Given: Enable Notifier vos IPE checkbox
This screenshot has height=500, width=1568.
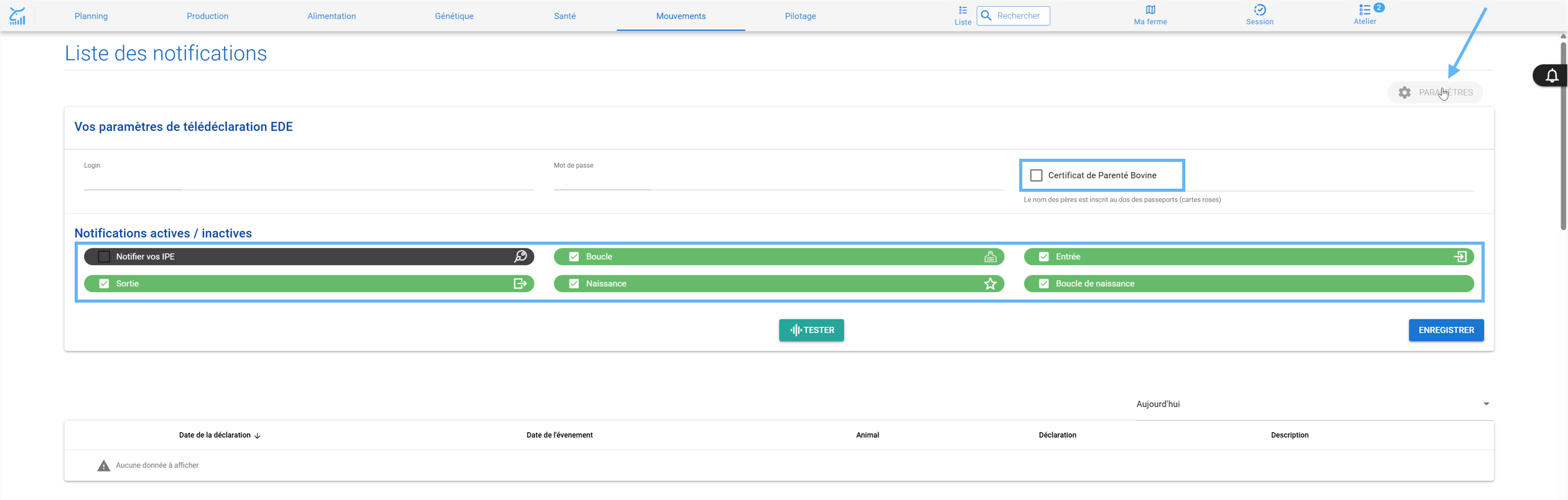Looking at the screenshot, I should (104, 257).
